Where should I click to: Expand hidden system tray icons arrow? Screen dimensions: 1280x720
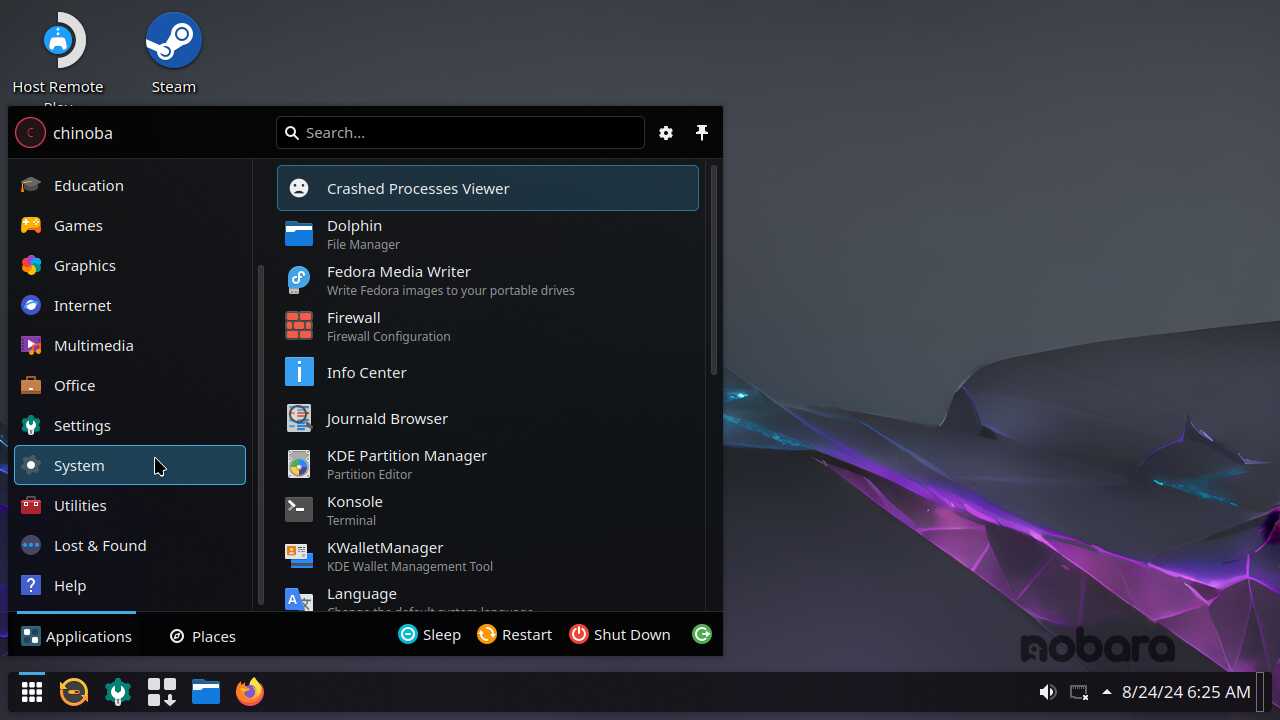click(x=1107, y=692)
